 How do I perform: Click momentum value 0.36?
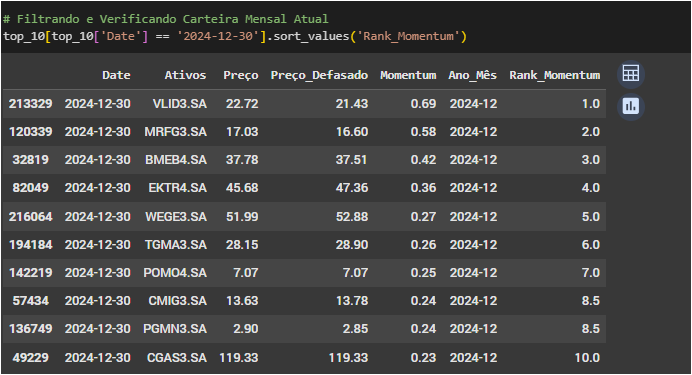[423, 188]
